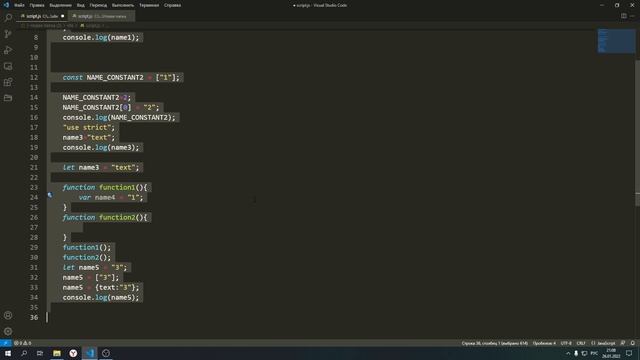Click the microphone tray icon

tap(576, 353)
